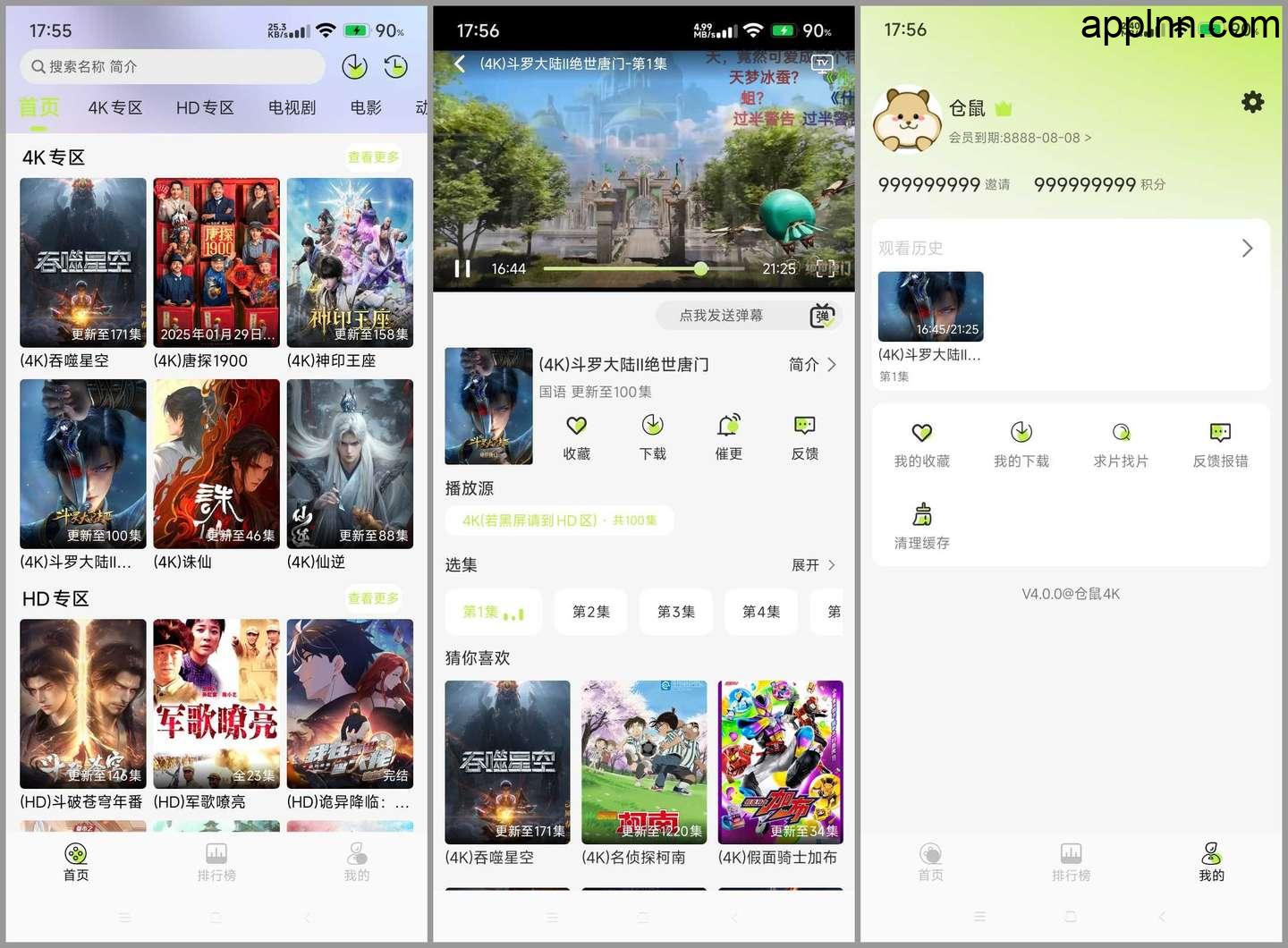View more in the 4K专区 section
The height and width of the screenshot is (948, 1288).
(374, 157)
